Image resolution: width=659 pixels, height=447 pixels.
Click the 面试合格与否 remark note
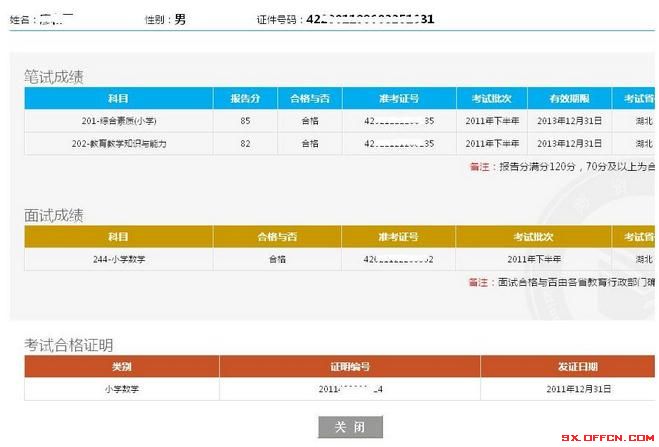[x=562, y=282]
